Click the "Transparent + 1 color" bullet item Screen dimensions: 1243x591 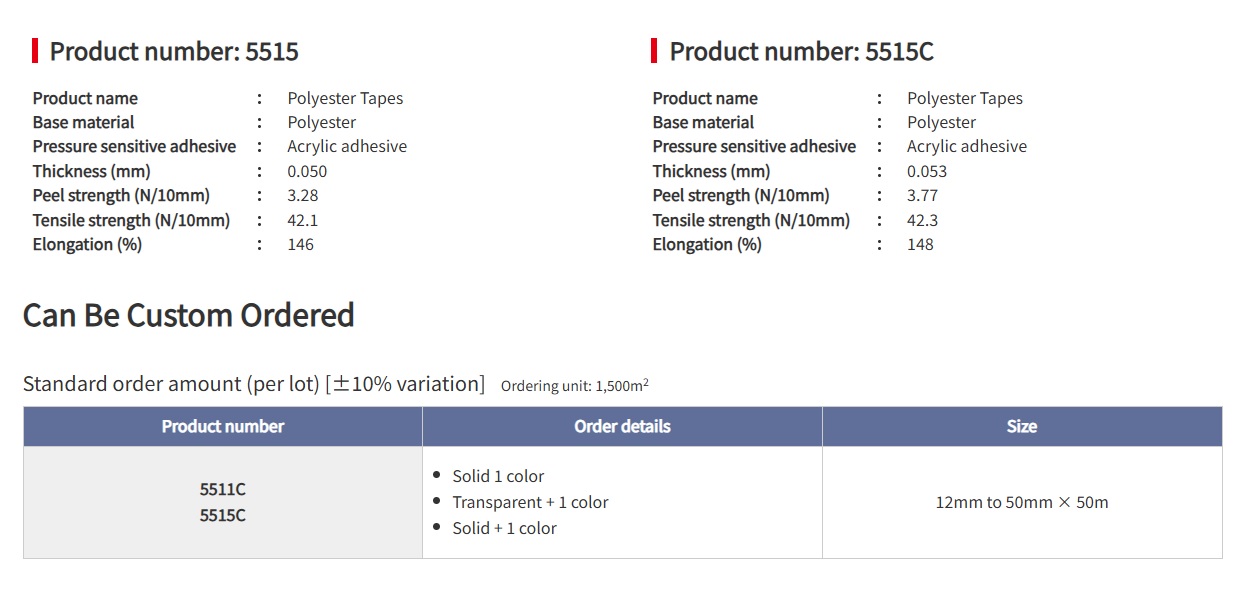(530, 502)
